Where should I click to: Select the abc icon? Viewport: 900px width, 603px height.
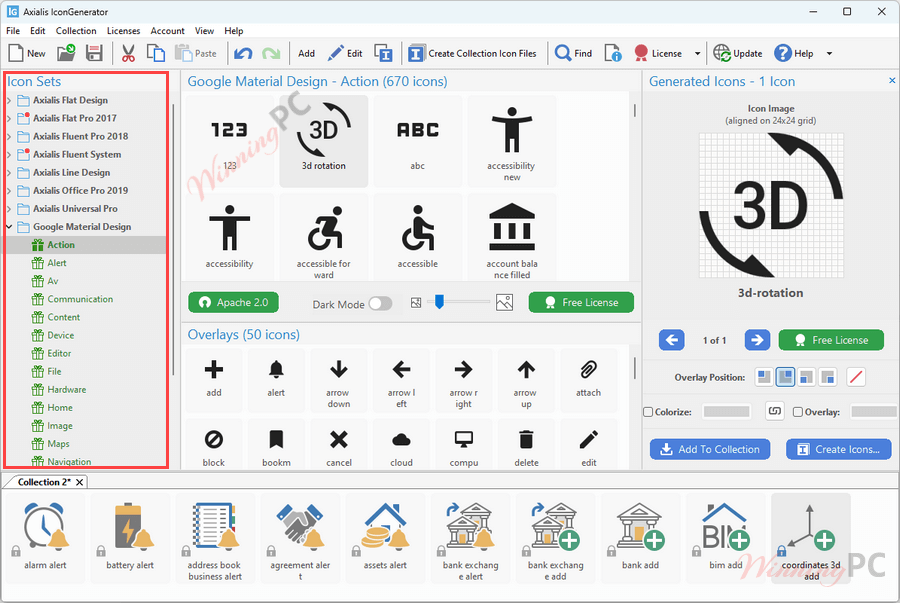(x=417, y=141)
